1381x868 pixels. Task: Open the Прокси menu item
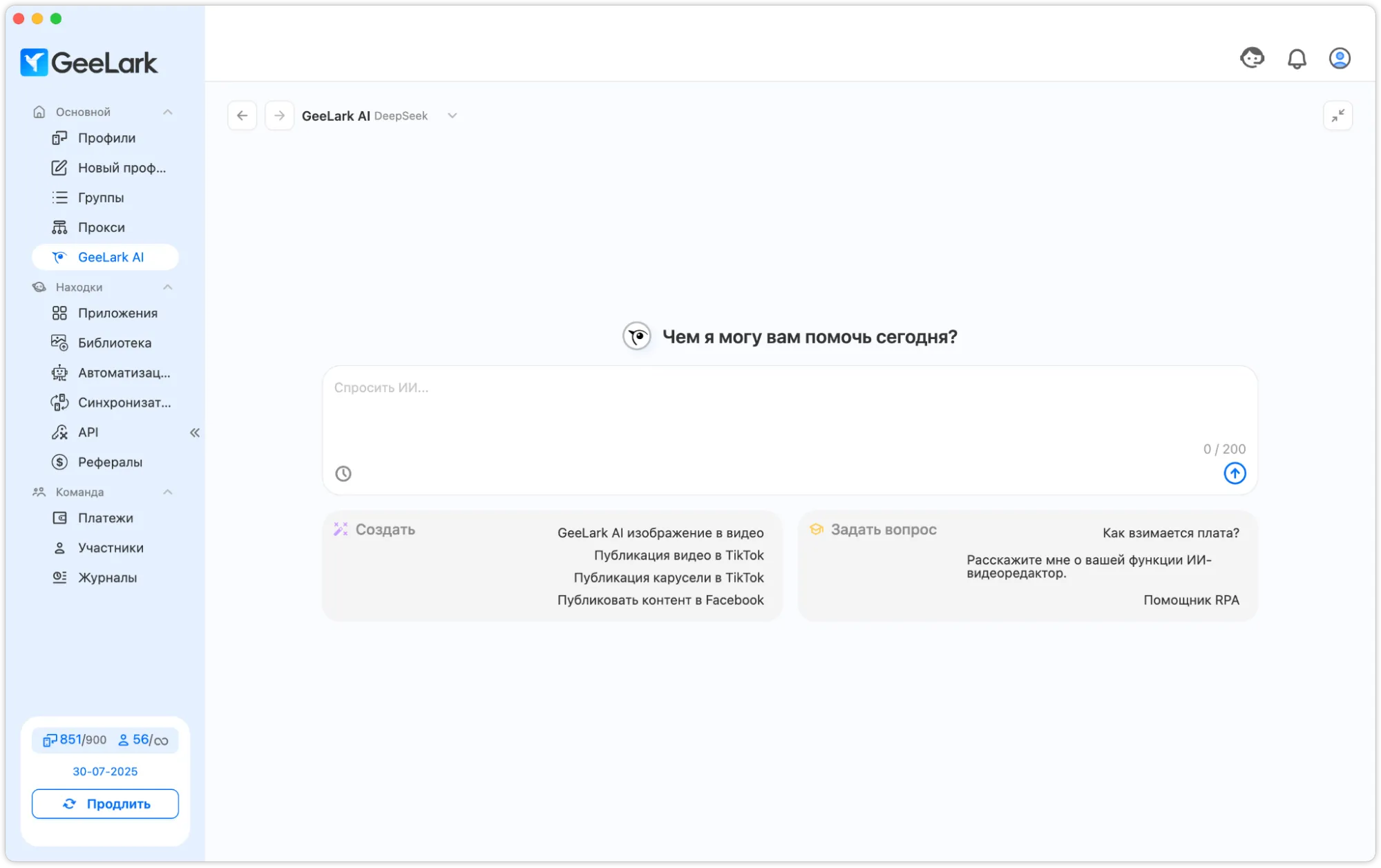(x=101, y=227)
